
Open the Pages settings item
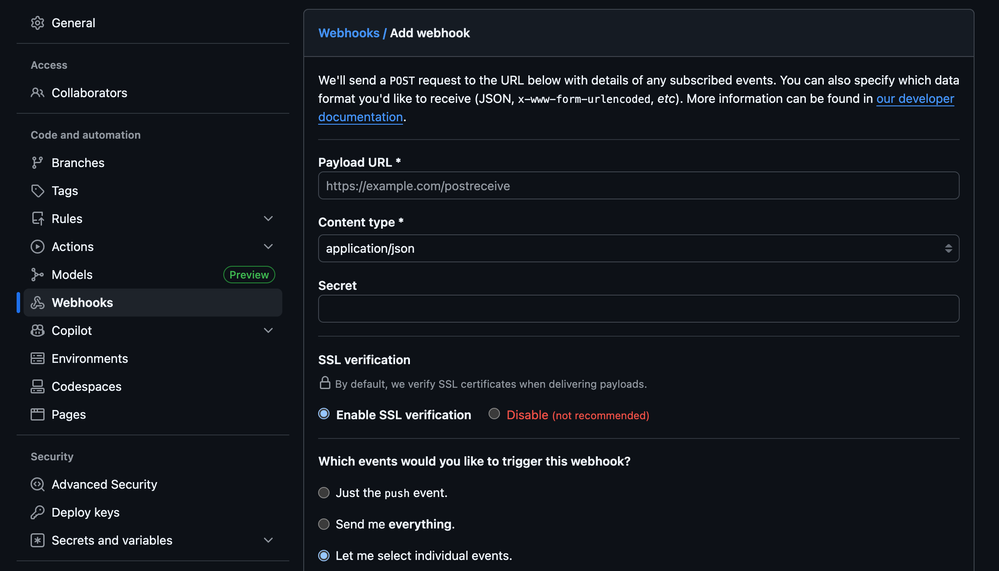[69, 415]
